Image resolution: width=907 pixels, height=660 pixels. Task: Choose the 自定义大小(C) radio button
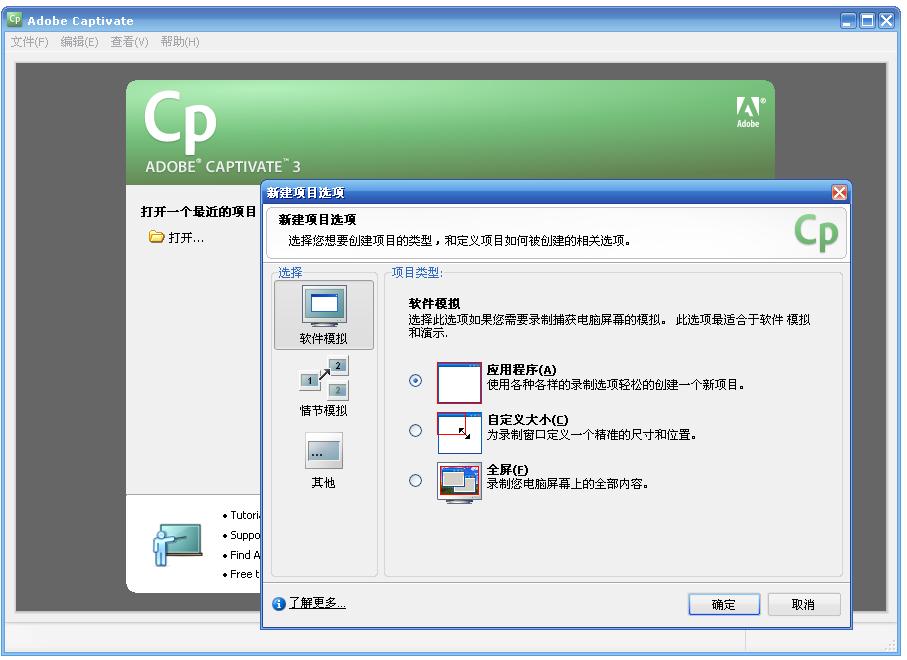point(415,430)
